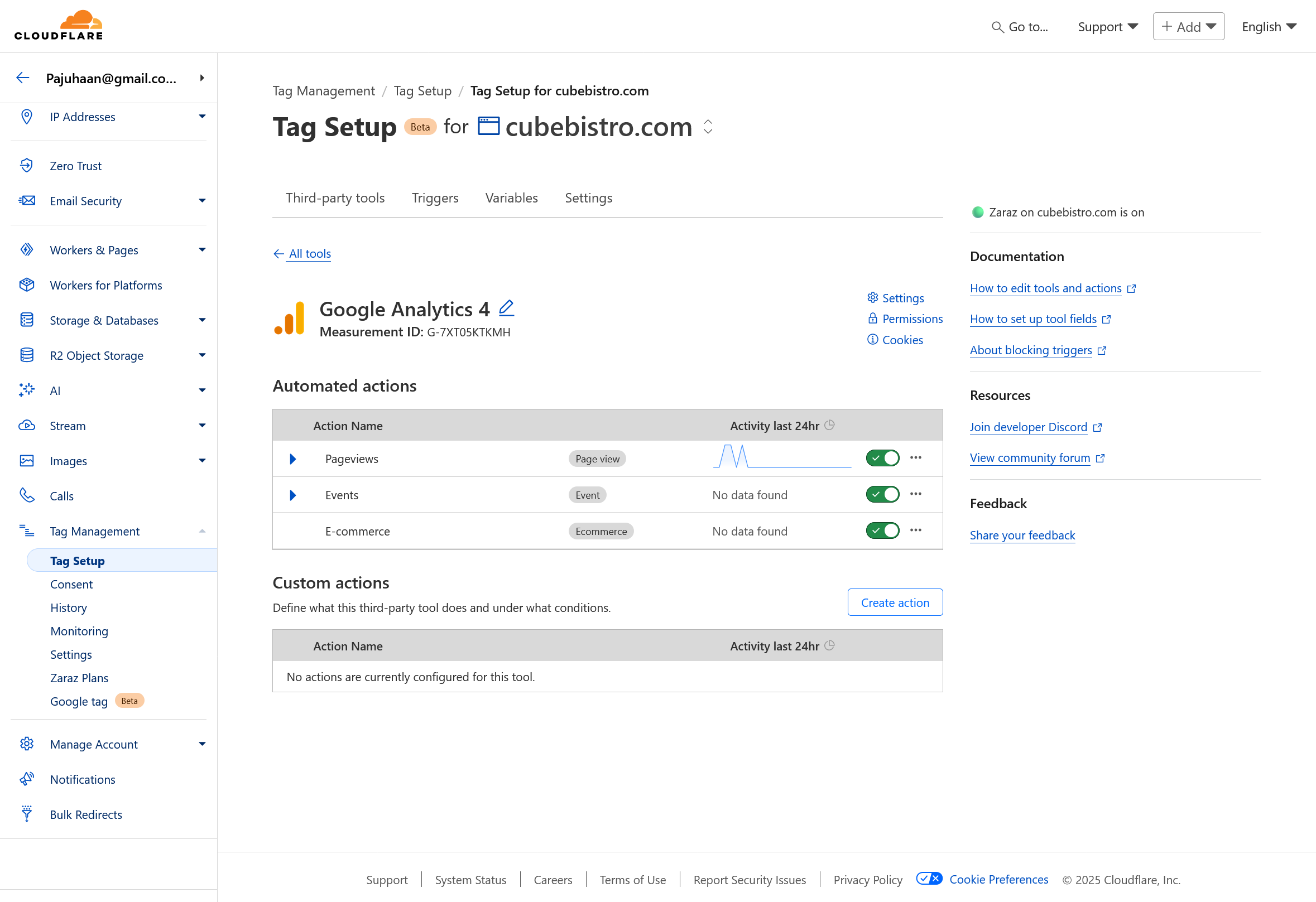This screenshot has height=902, width=1316.
Task: Open Google tag Beta in sidebar
Action: (97, 701)
